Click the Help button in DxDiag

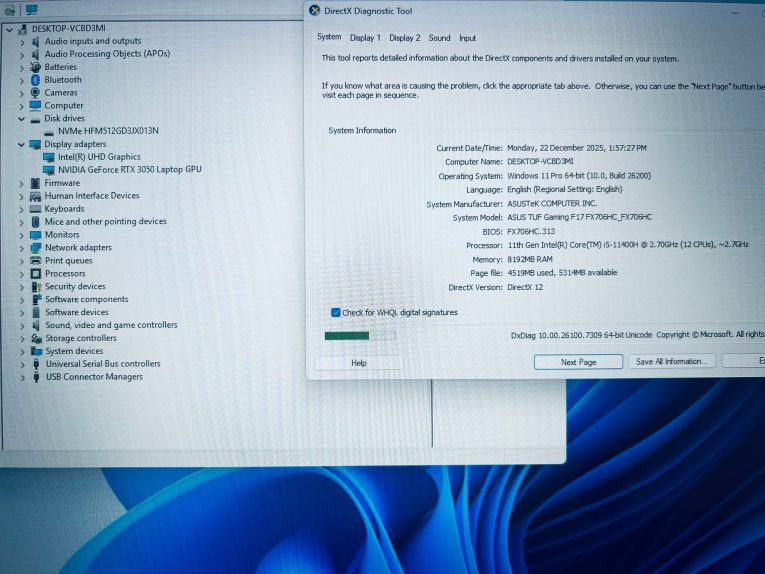coord(359,363)
